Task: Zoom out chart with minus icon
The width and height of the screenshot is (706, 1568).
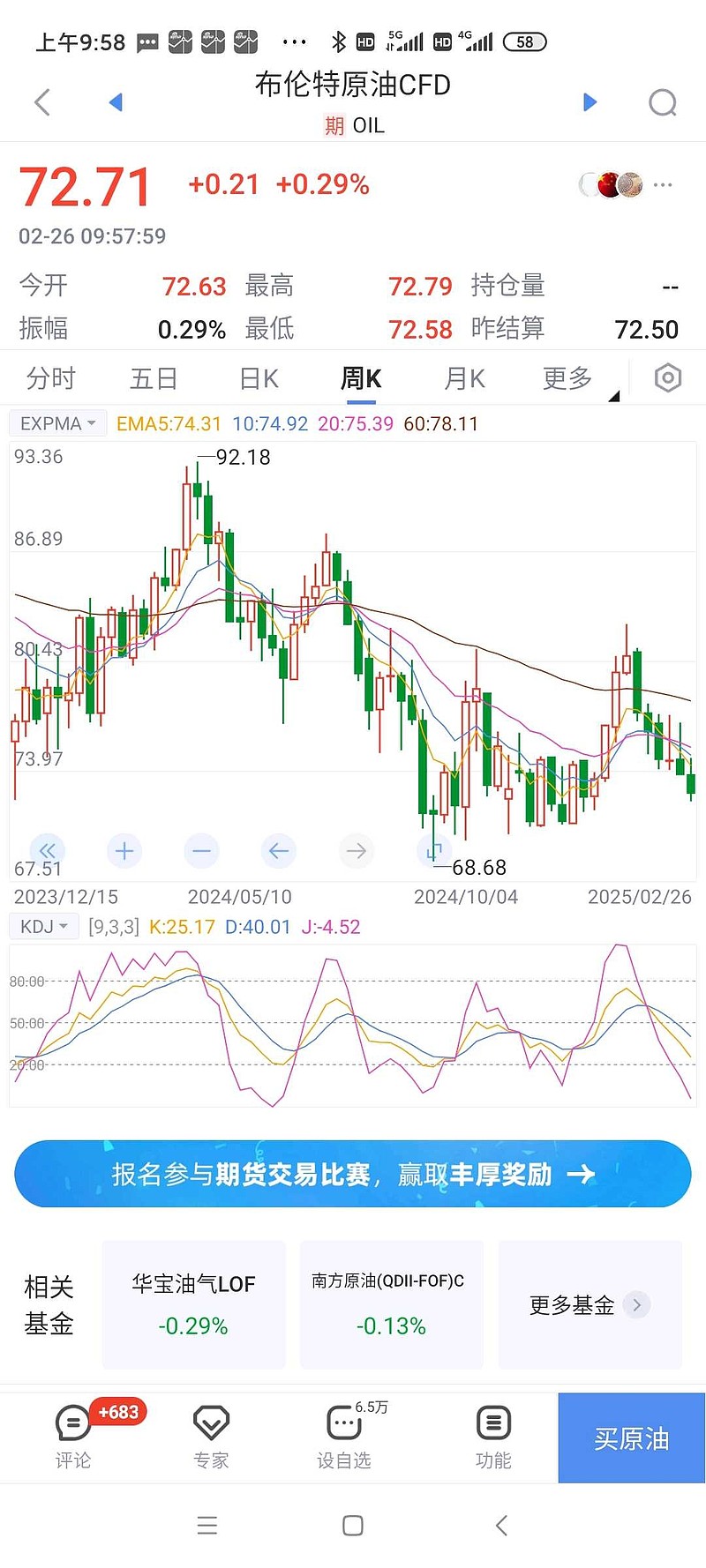Action: tap(201, 851)
